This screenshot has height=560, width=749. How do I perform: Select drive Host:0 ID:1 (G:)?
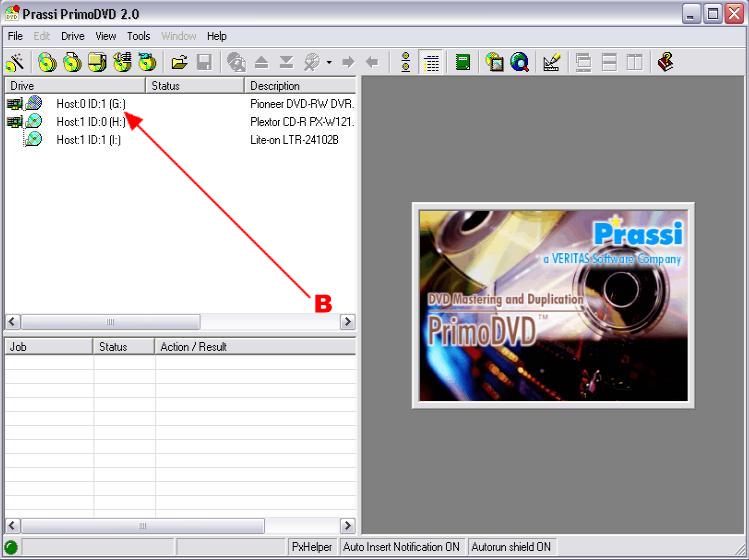[91, 103]
